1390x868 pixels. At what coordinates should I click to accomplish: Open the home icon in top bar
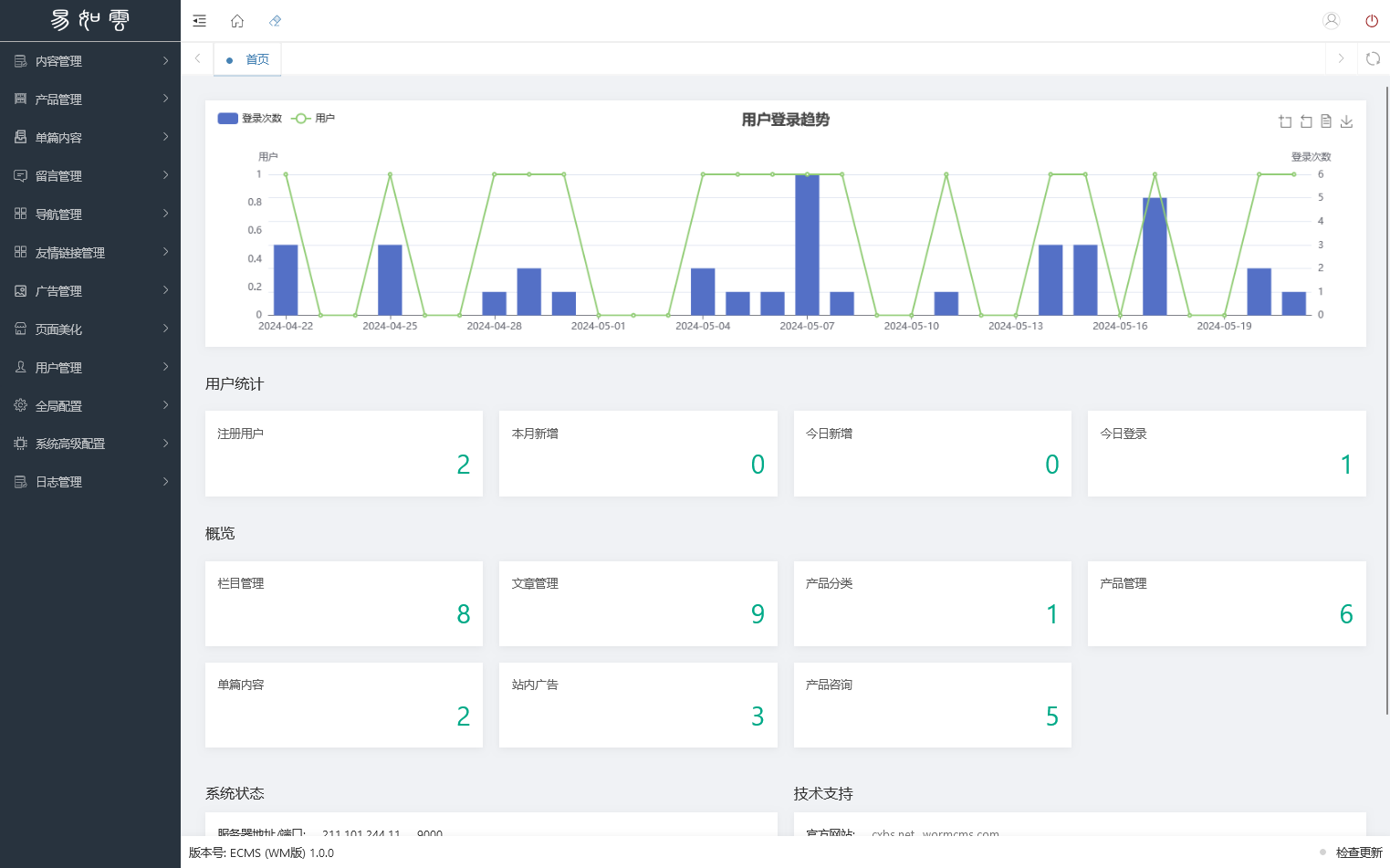point(237,21)
